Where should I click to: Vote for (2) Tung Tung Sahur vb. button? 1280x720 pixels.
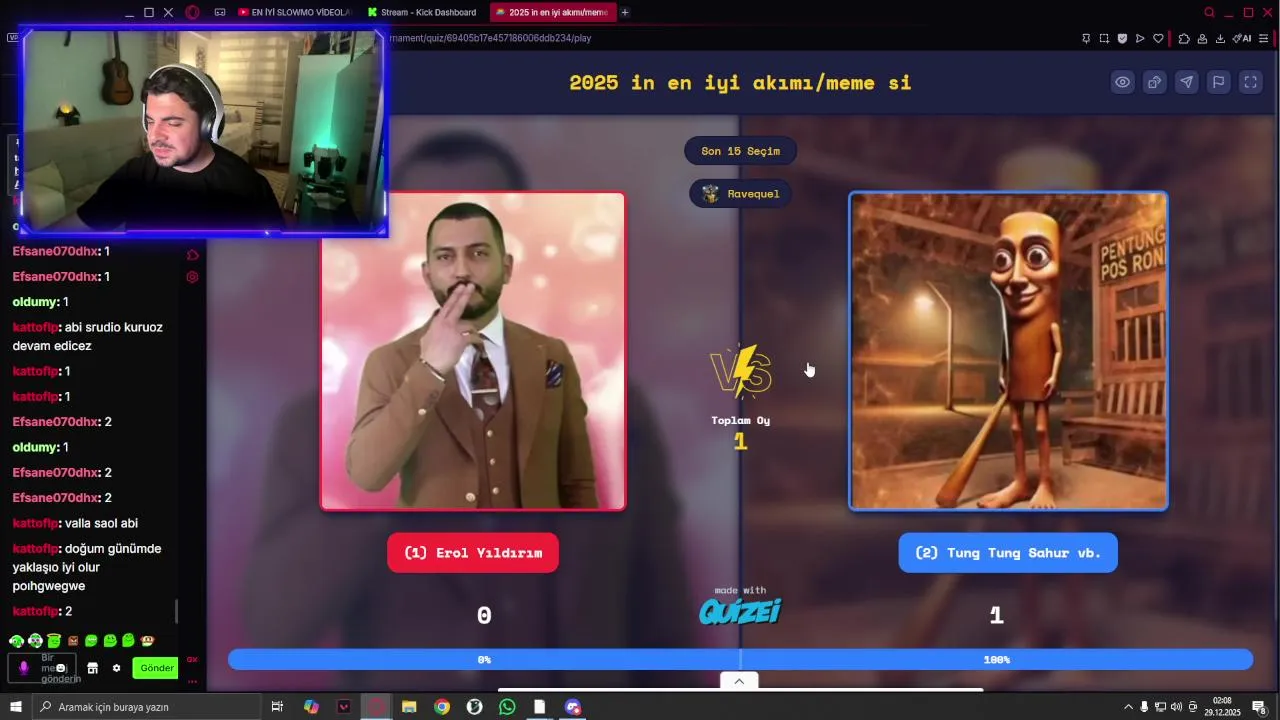click(1008, 553)
